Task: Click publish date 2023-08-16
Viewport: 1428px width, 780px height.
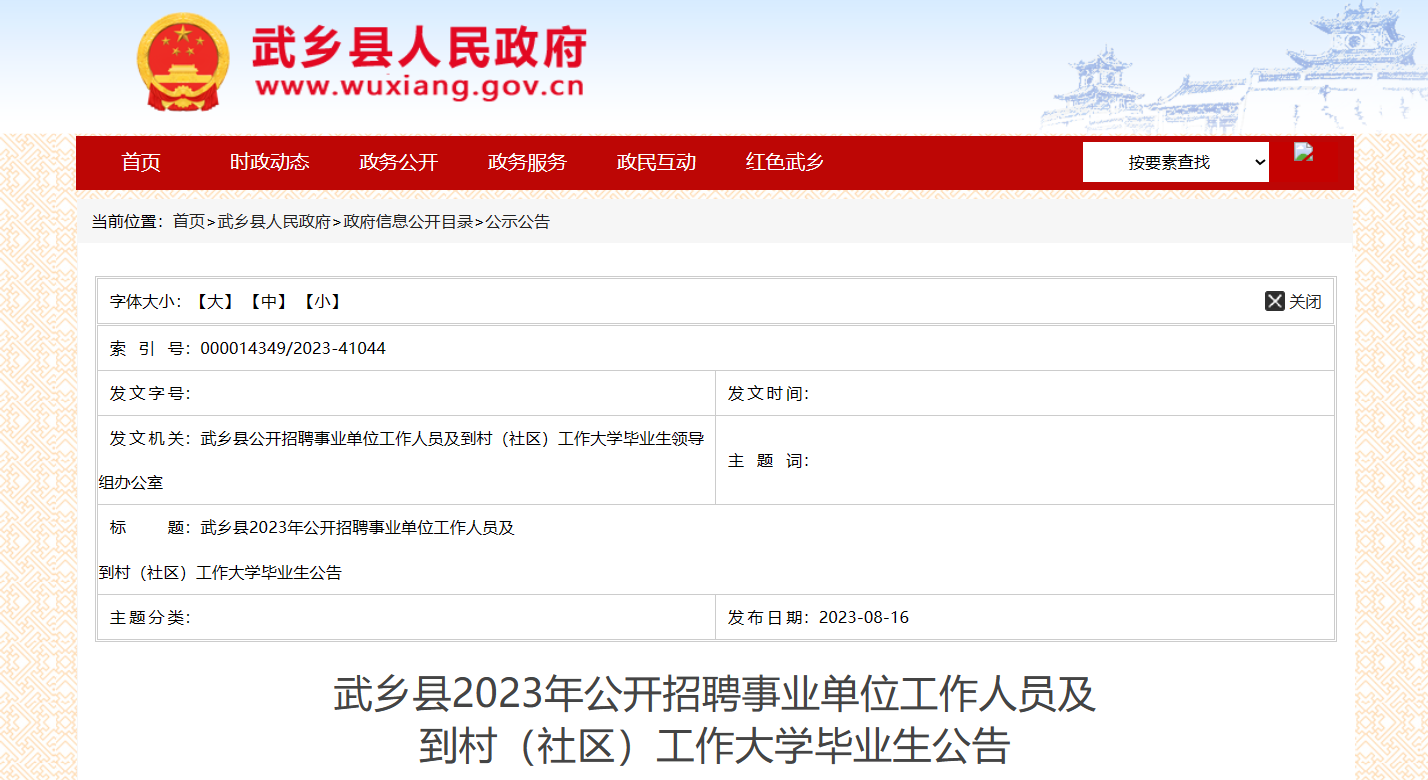Action: pyautogui.click(x=864, y=618)
